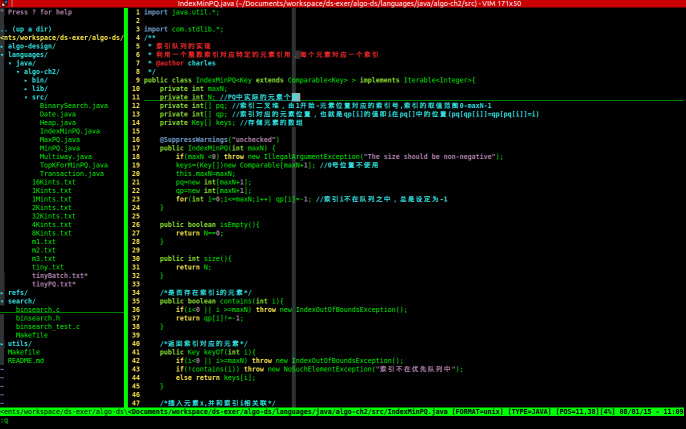This screenshot has height=429, width=686.
Task: Click IllegalArgumentException on line 18
Action: (x=312, y=157)
